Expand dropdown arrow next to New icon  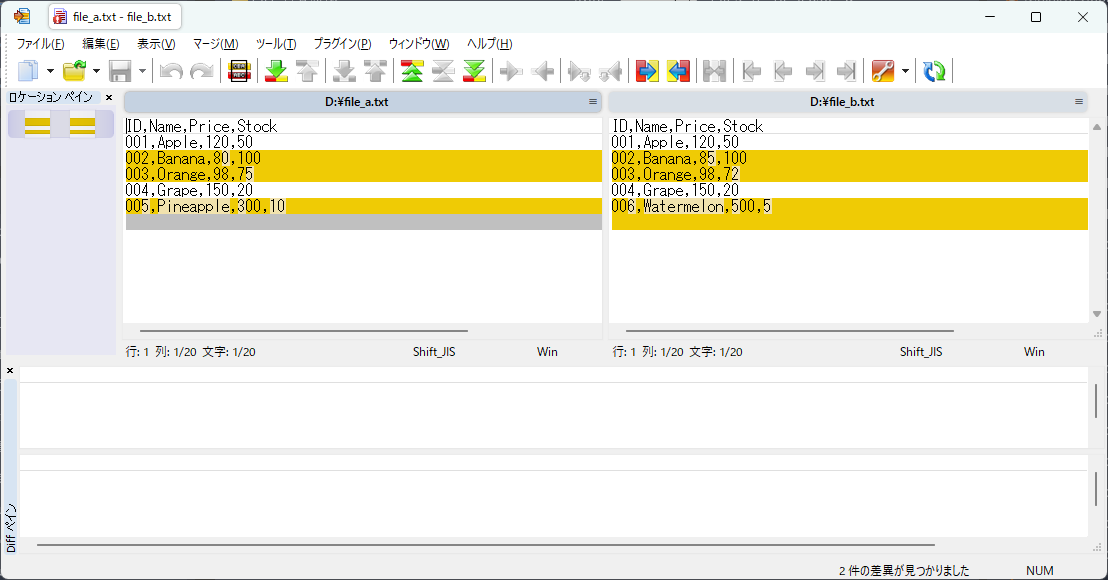[50, 71]
